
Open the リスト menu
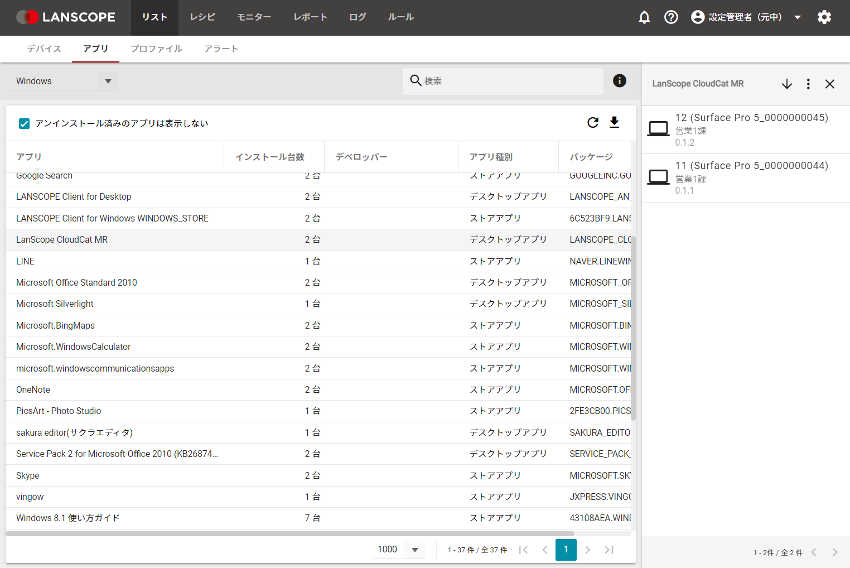[154, 17]
